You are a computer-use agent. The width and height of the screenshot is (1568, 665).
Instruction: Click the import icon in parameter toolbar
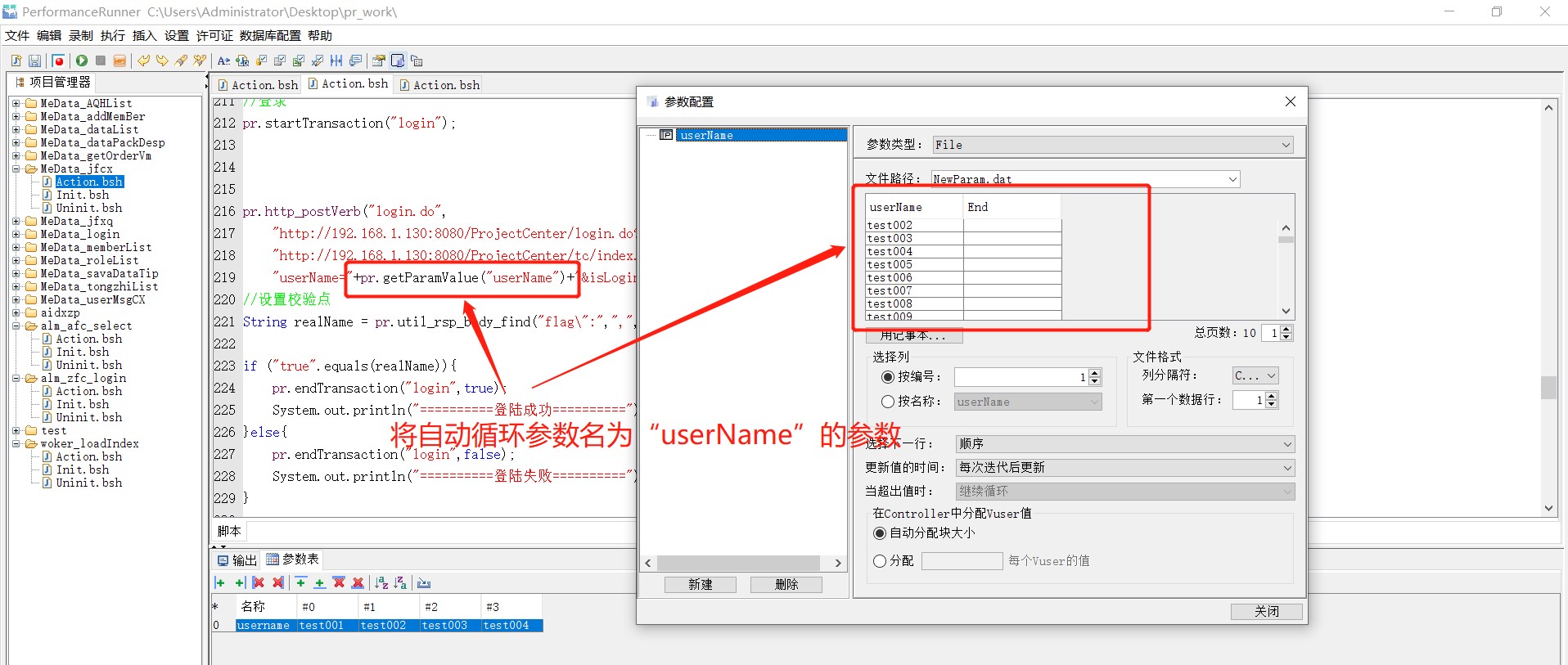(424, 582)
